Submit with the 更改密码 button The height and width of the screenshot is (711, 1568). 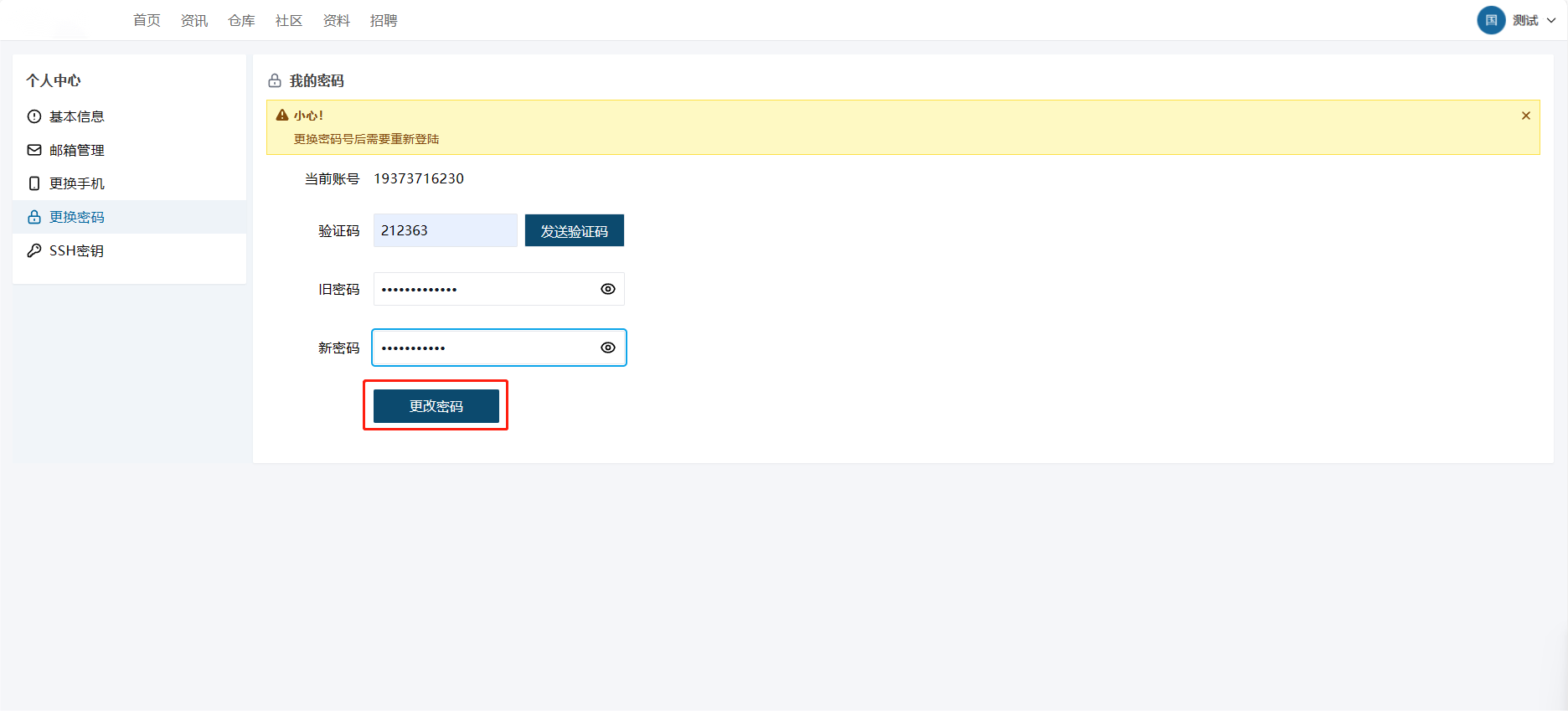436,406
